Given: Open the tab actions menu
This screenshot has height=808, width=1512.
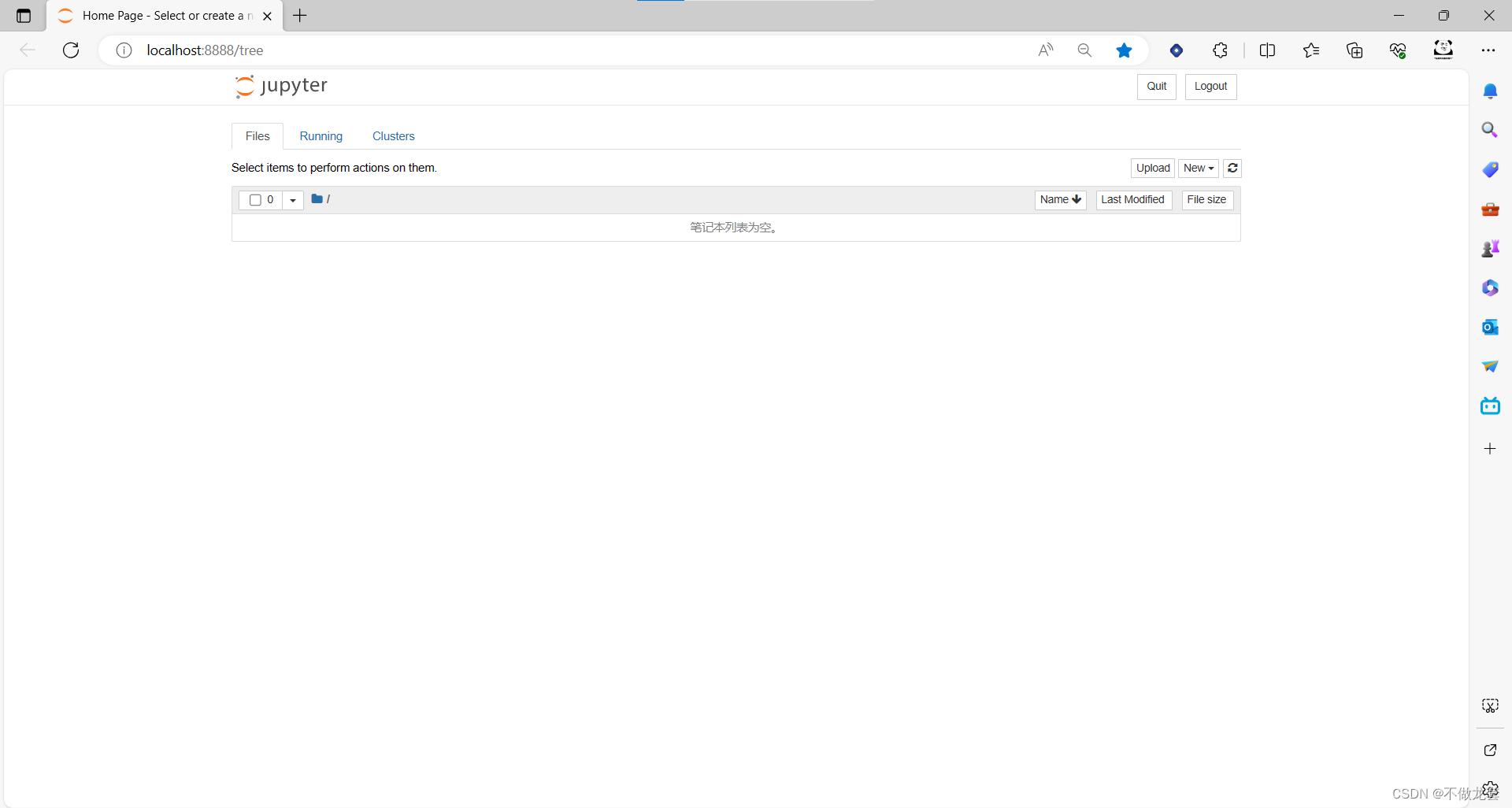Looking at the screenshot, I should pyautogui.click(x=23, y=16).
